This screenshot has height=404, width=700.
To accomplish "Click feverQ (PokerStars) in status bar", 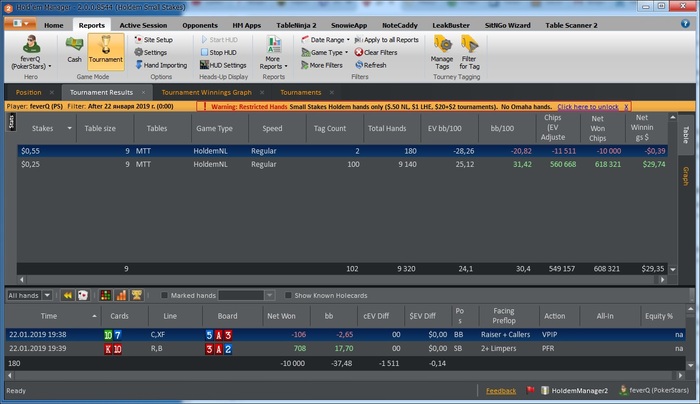I will tap(654, 391).
